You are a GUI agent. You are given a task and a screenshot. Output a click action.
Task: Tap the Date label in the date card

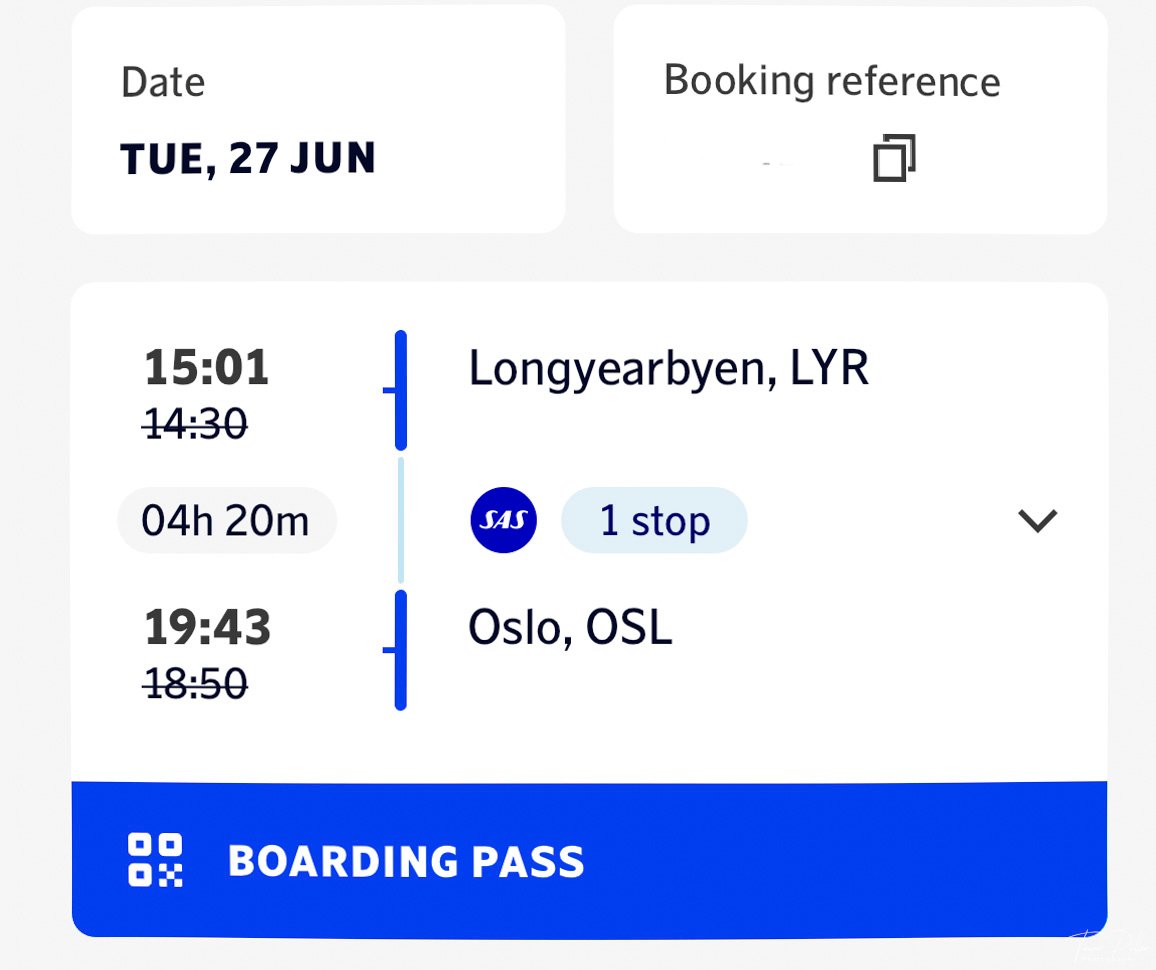point(163,82)
